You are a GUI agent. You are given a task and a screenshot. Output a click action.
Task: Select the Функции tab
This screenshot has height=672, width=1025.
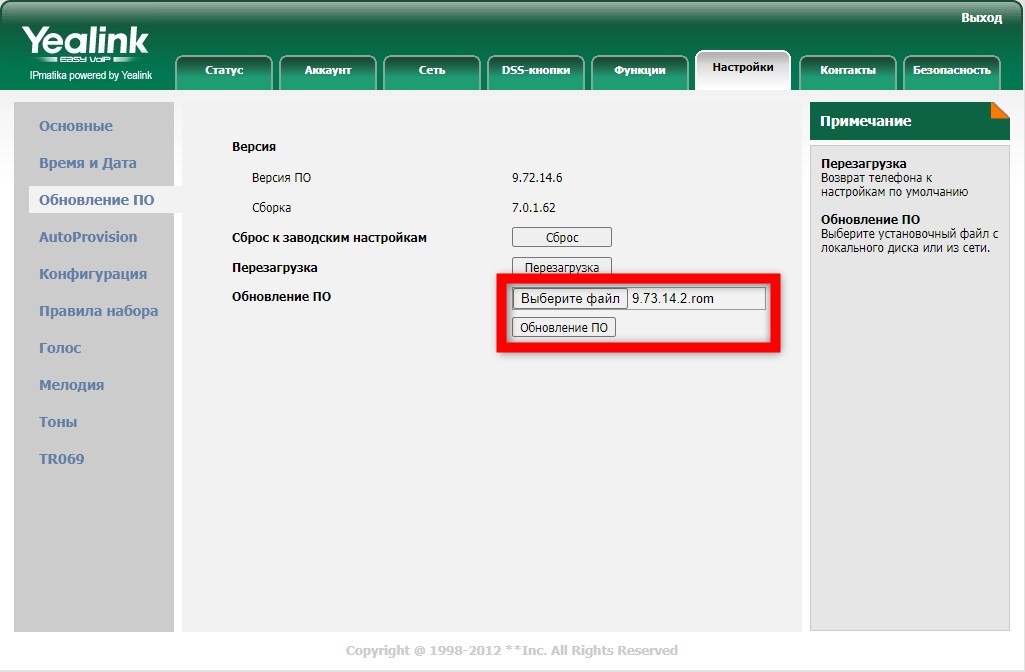tap(640, 71)
